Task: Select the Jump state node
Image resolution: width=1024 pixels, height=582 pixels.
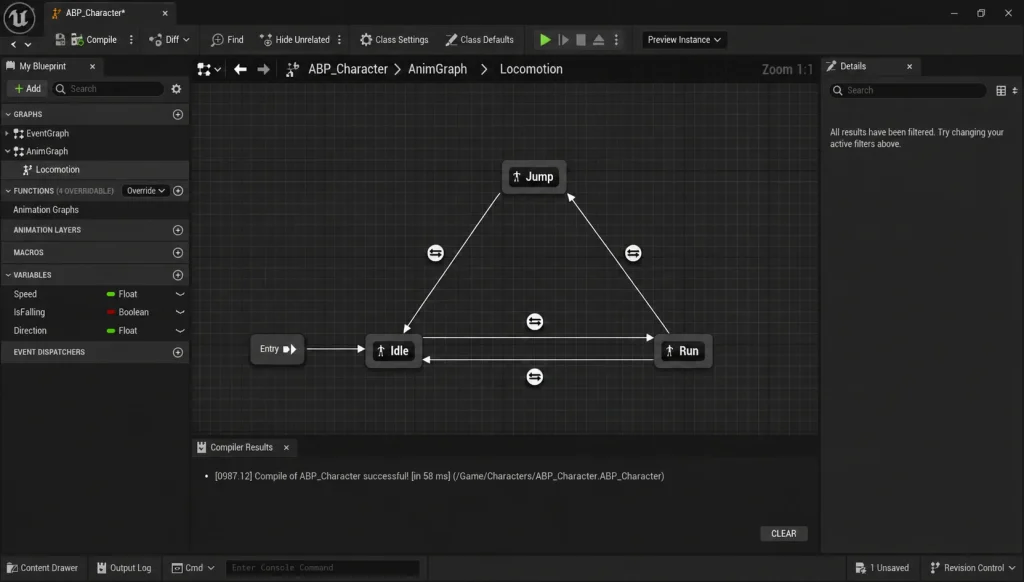Action: coord(534,176)
